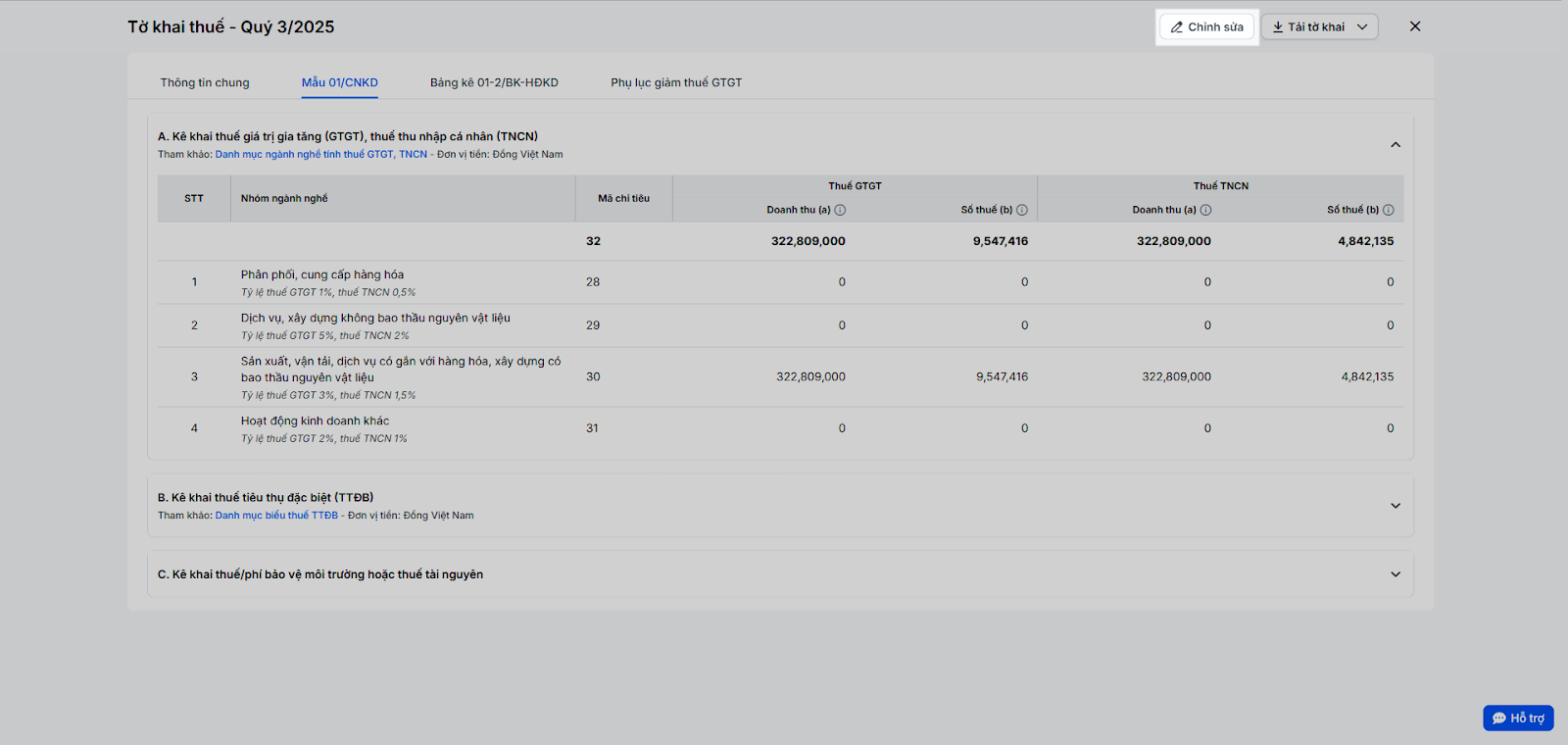Close the Tờ khai thuế dialog
1568x745 pixels.
[1415, 26]
